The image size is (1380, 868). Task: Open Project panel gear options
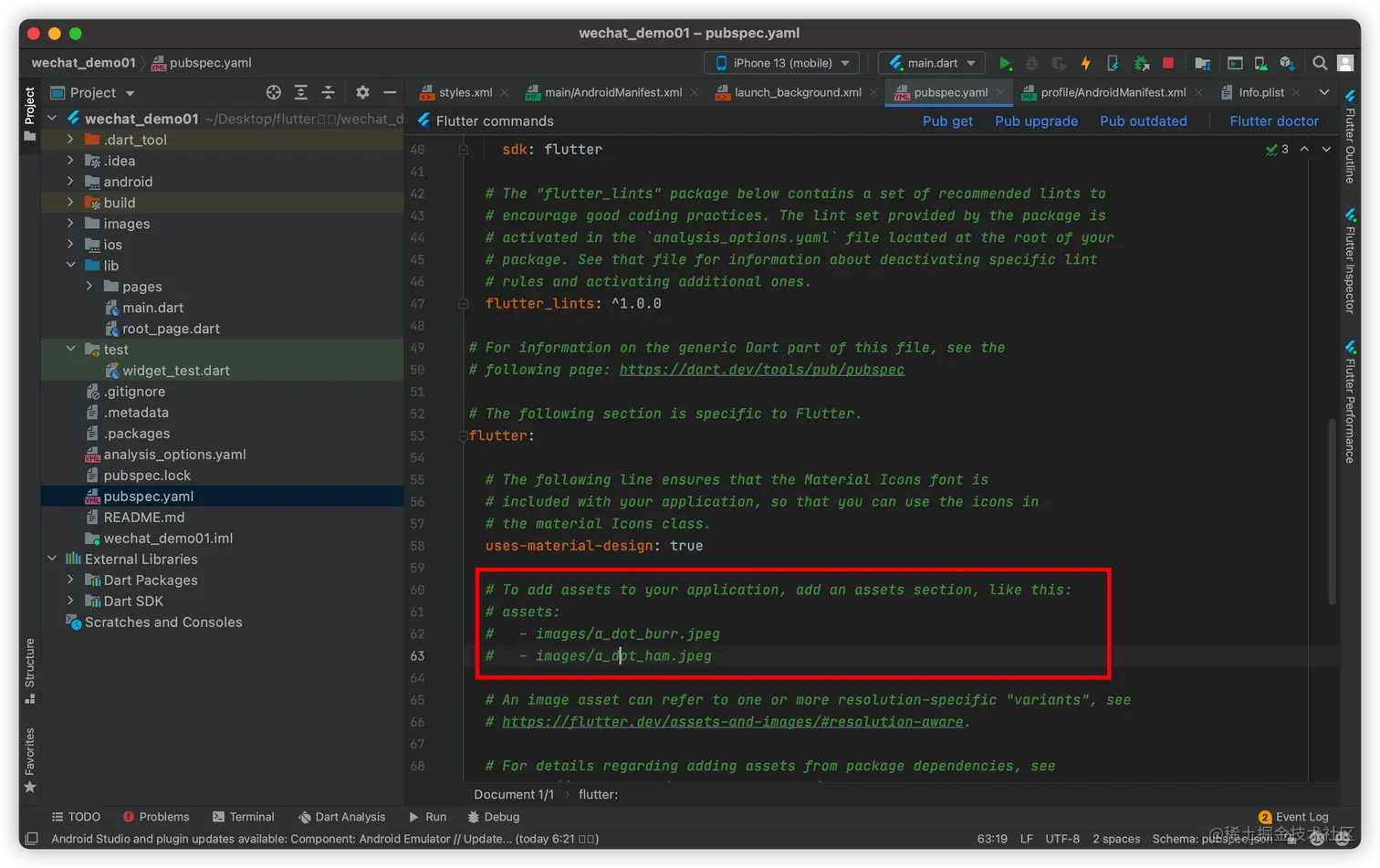(362, 92)
